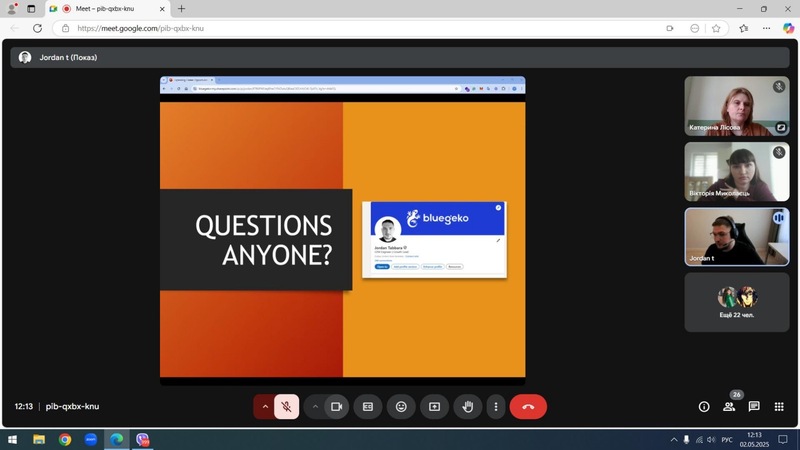Open more options menu in Meet
Screen dimensions: 800x450
pyautogui.click(x=495, y=407)
